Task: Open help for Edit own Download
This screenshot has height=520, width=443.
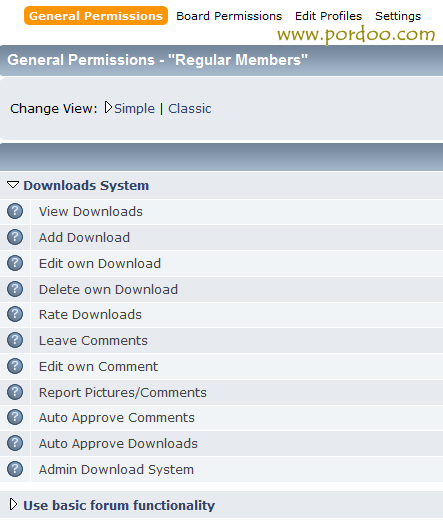Action: tap(15, 263)
